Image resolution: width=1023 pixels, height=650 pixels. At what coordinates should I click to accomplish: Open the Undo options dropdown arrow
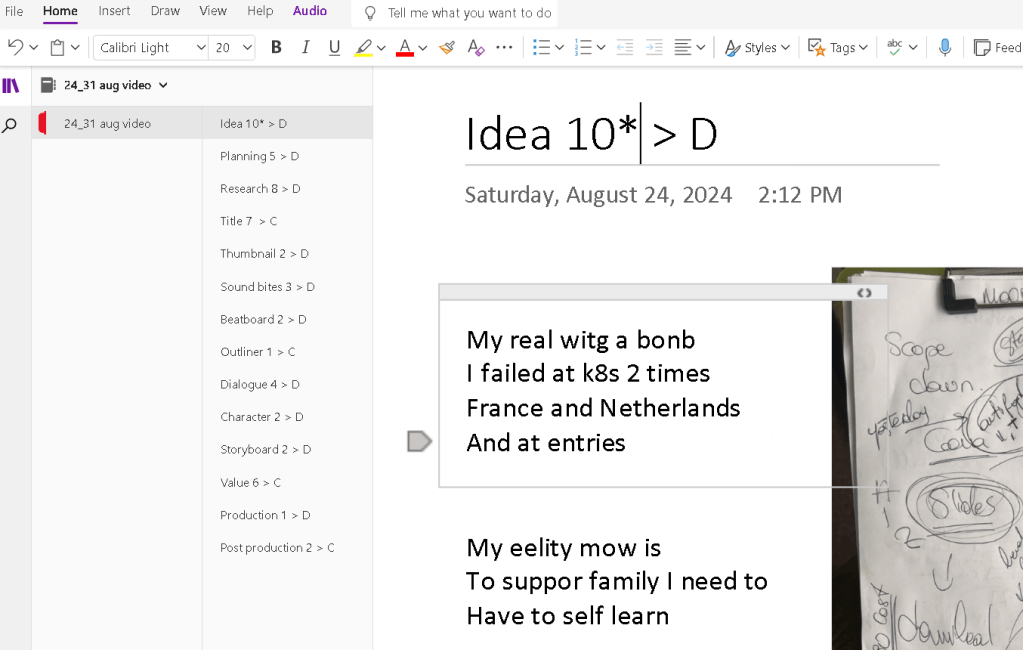click(x=34, y=48)
